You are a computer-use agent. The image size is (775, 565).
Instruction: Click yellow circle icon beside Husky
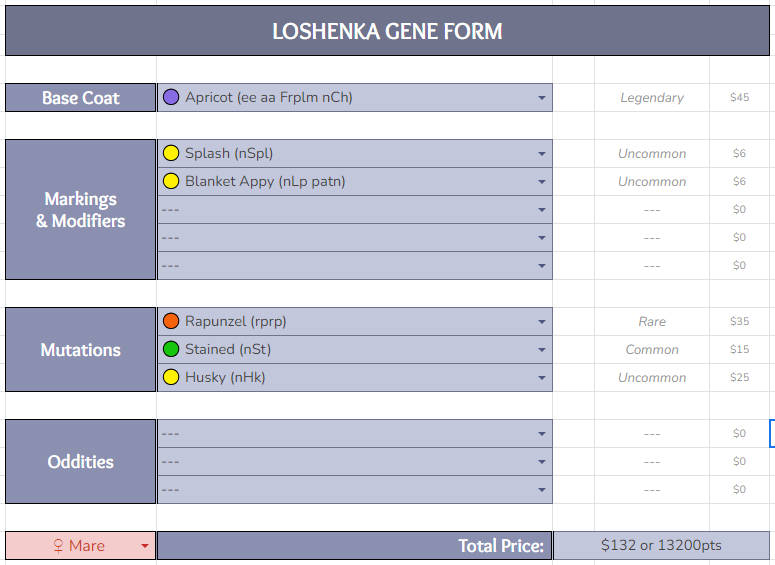click(170, 378)
